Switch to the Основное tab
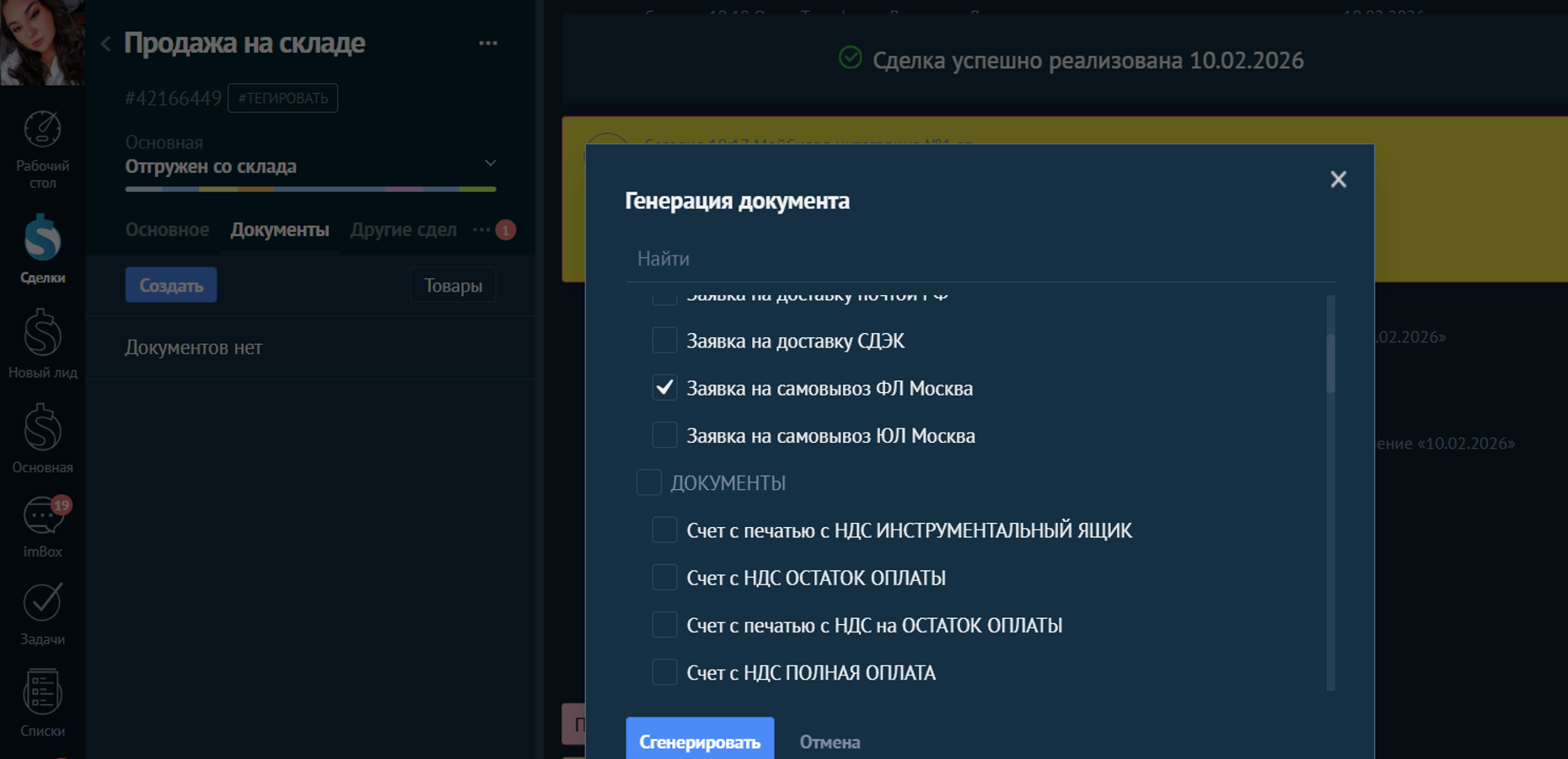 point(167,230)
